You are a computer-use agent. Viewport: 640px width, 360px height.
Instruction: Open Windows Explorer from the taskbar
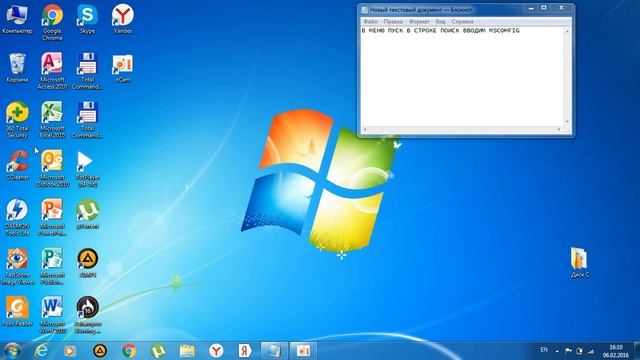click(187, 351)
